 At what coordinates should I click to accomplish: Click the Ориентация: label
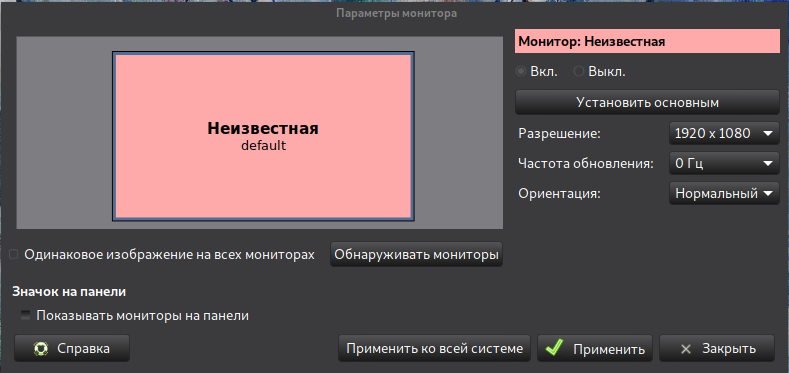560,194
